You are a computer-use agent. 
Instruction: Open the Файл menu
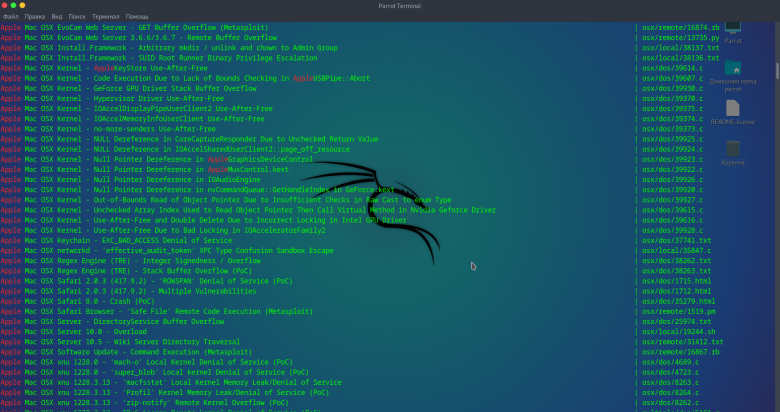(x=10, y=16)
